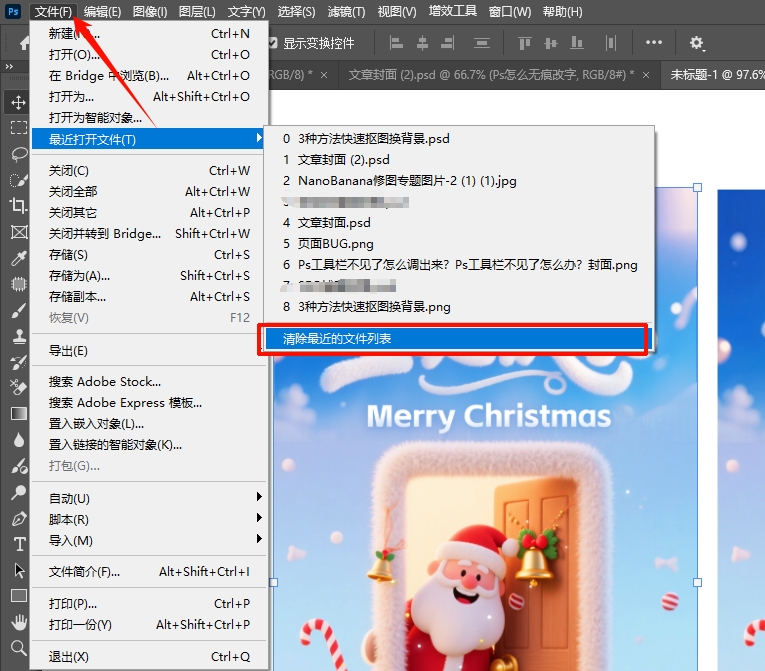Select the Hand tool
The image size is (765, 671).
click(x=18, y=622)
